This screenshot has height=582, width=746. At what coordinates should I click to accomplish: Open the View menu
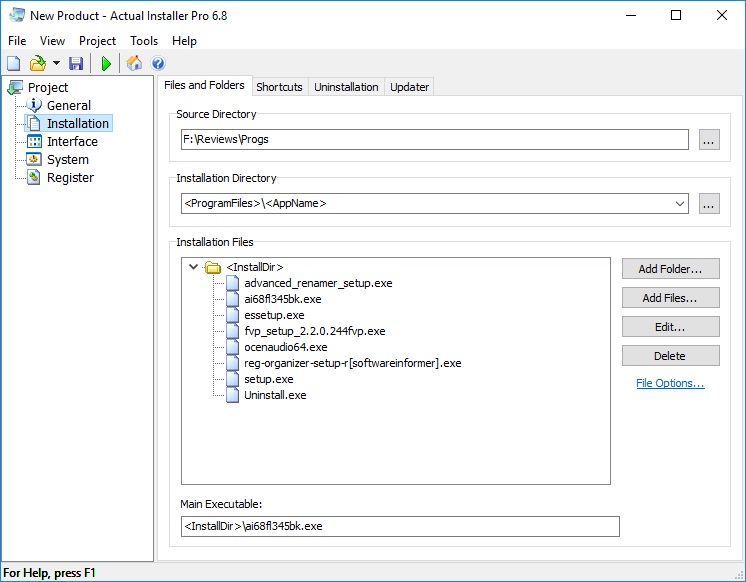point(52,41)
